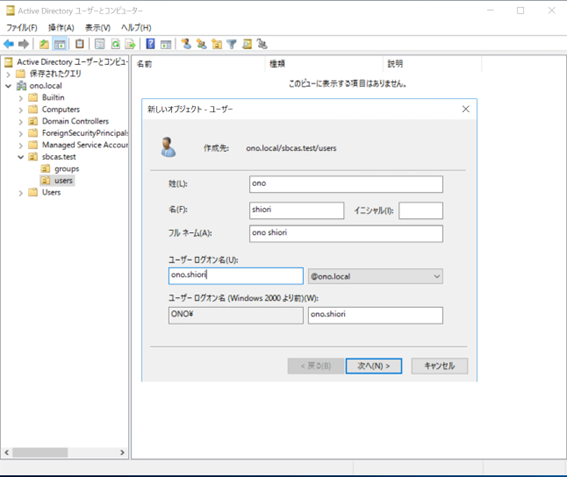Viewport: 567px width, 477px height.
Task: Click the horizontal scrollbar in tree pane
Action: (x=64, y=452)
